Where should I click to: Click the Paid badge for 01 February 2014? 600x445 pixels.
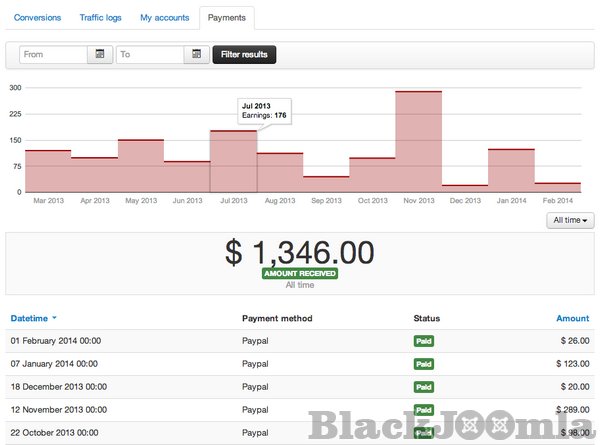[425, 341]
